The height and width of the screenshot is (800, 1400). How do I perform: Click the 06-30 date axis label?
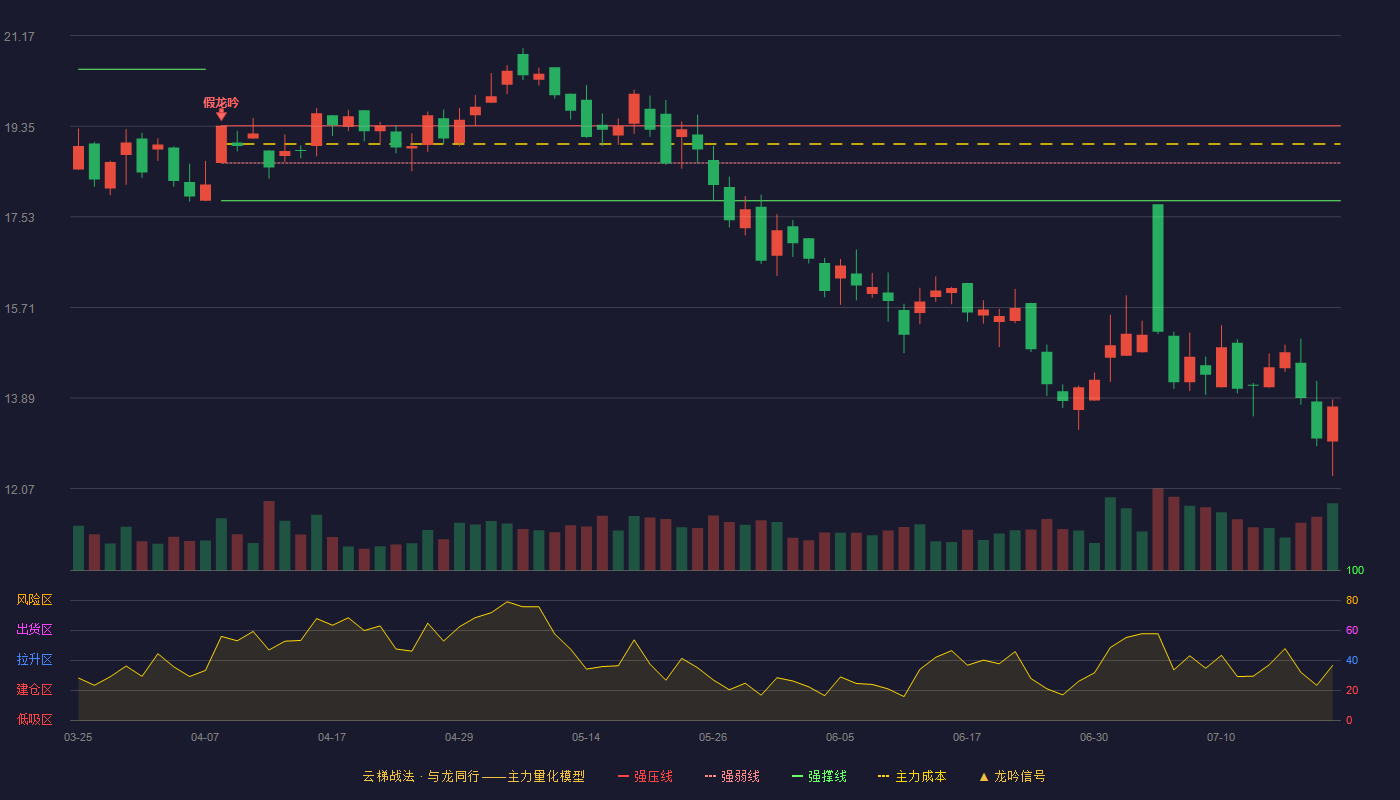click(x=1094, y=737)
